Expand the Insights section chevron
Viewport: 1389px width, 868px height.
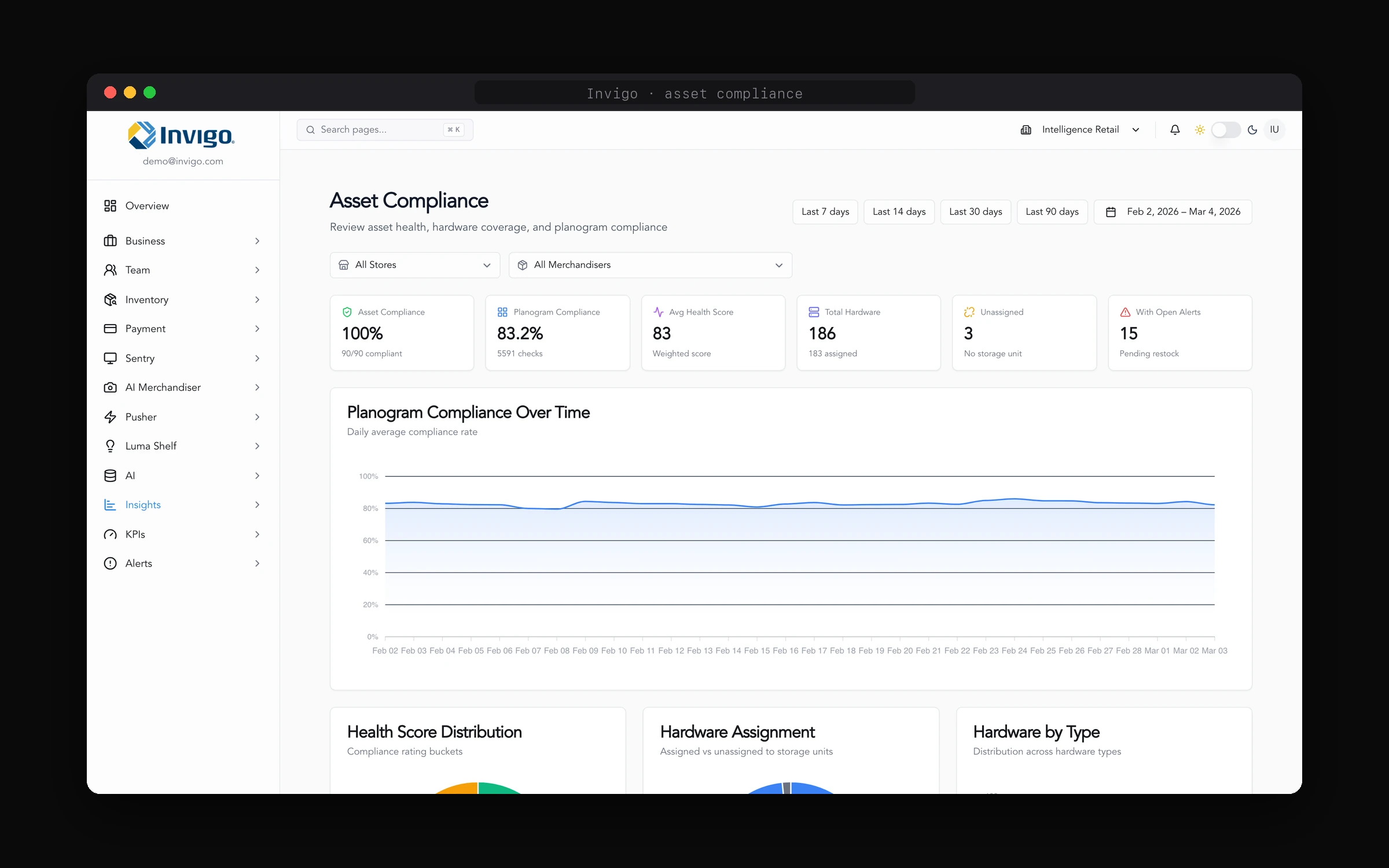click(x=258, y=505)
